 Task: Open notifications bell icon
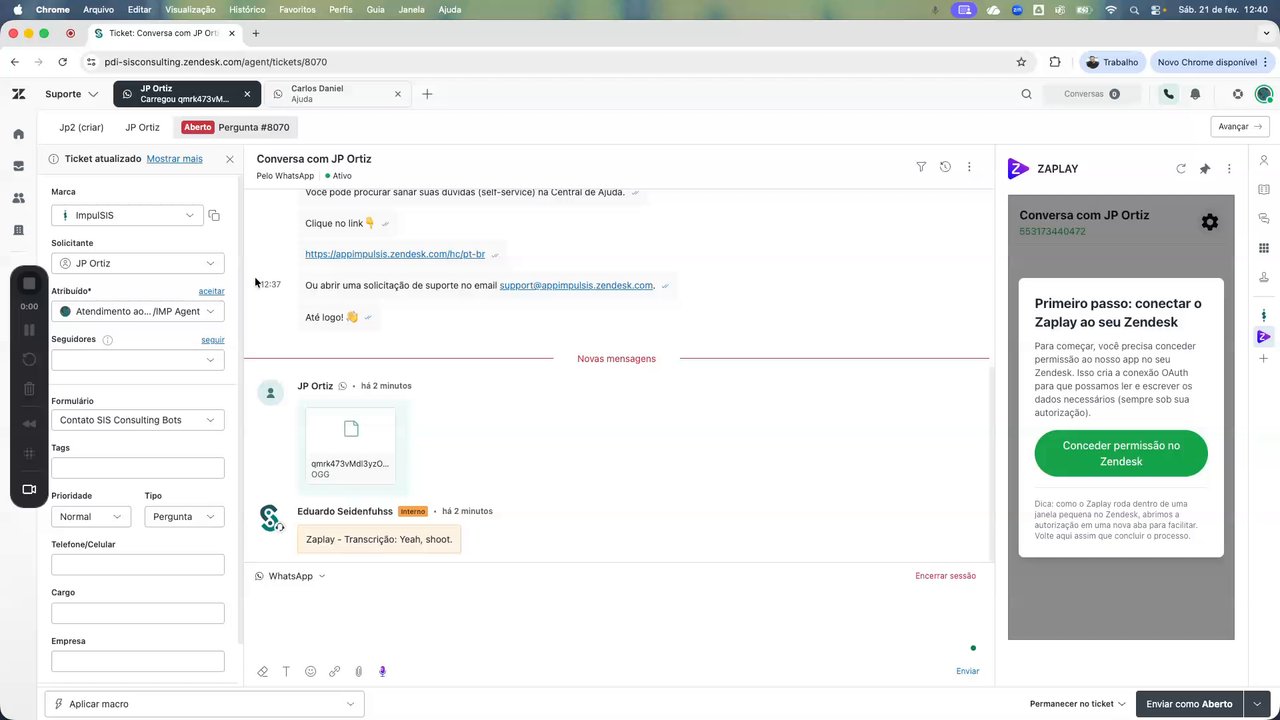coord(1195,94)
